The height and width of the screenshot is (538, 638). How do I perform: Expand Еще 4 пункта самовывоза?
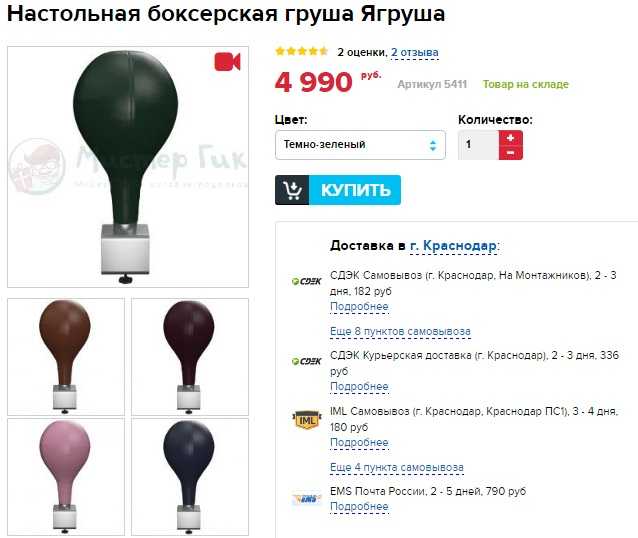coord(397,468)
